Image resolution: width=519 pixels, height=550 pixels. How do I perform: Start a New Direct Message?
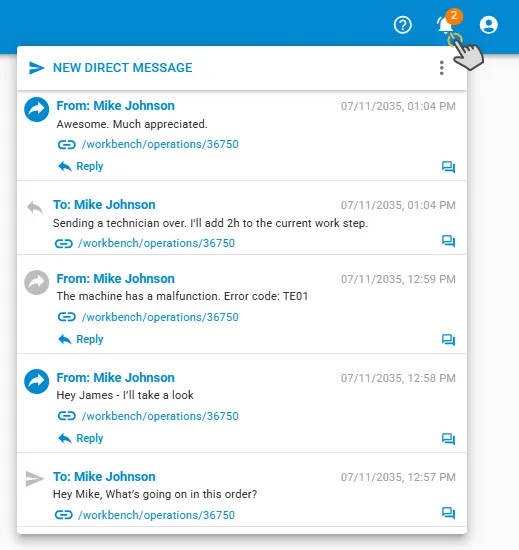(x=122, y=68)
